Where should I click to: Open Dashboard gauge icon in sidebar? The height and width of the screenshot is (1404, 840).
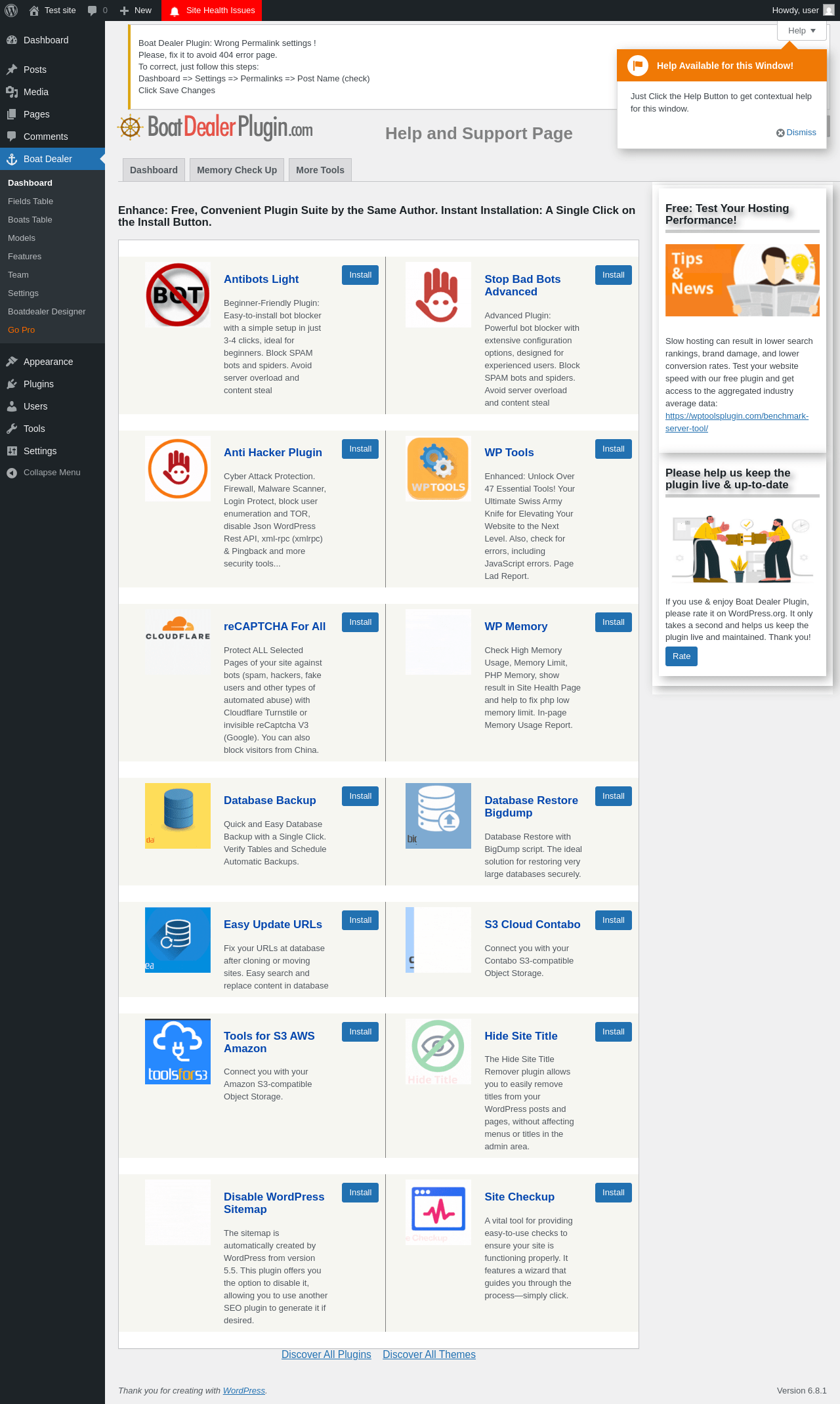tap(12, 40)
